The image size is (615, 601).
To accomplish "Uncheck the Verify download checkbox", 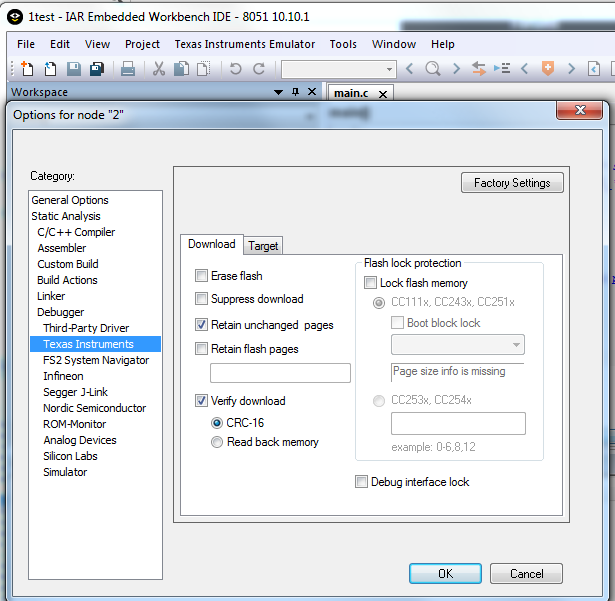I will pyautogui.click(x=201, y=401).
